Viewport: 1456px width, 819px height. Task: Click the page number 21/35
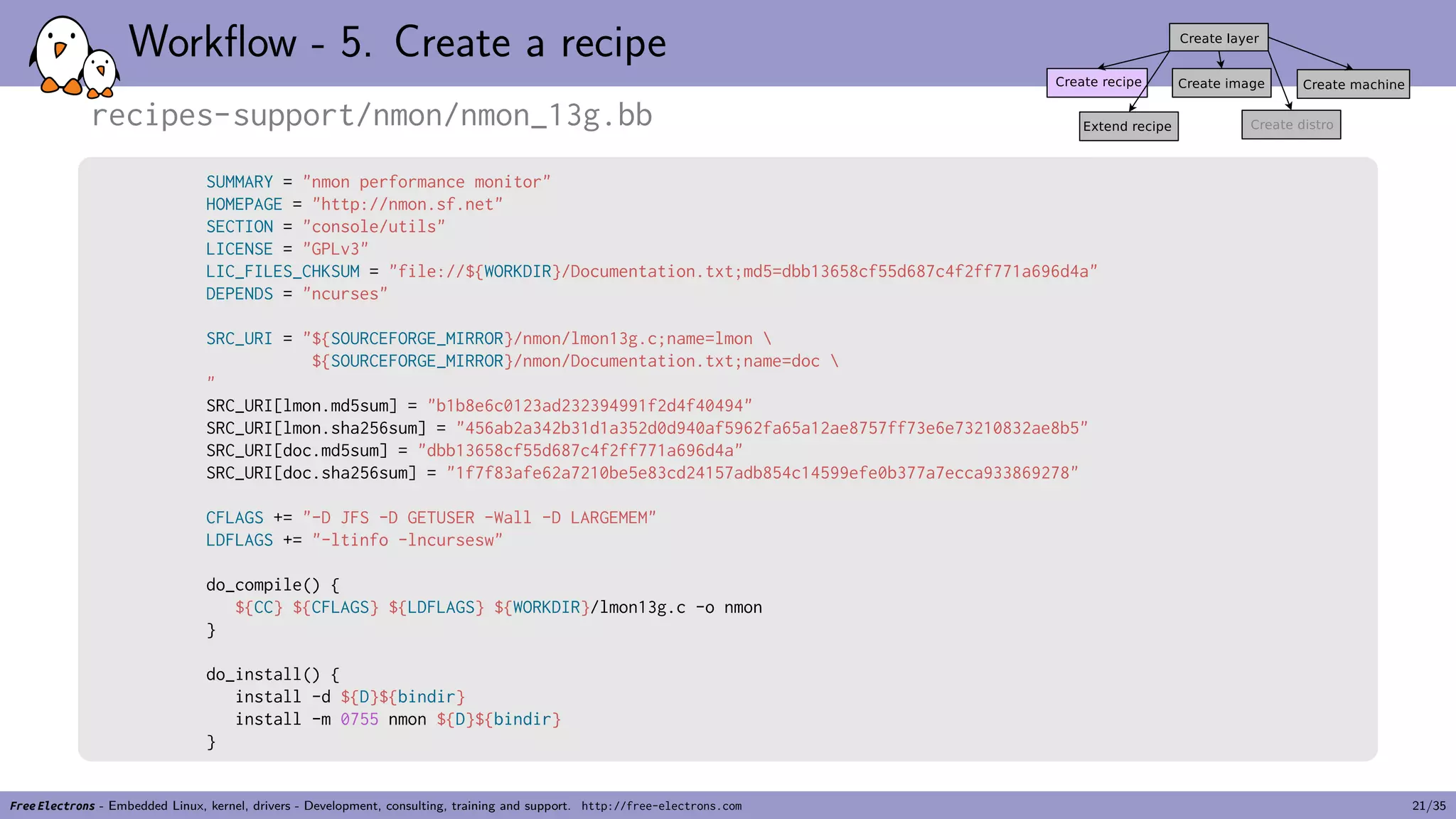1428,805
